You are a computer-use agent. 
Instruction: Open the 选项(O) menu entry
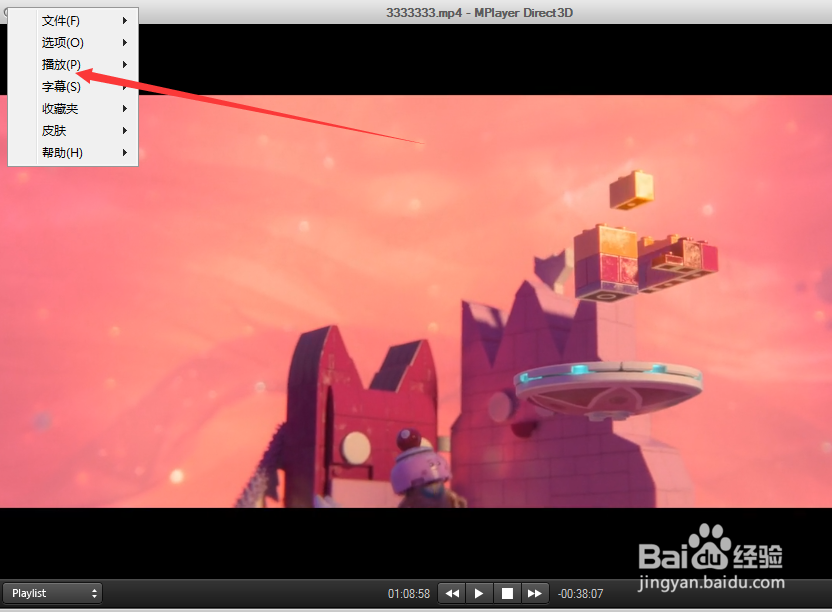73,42
